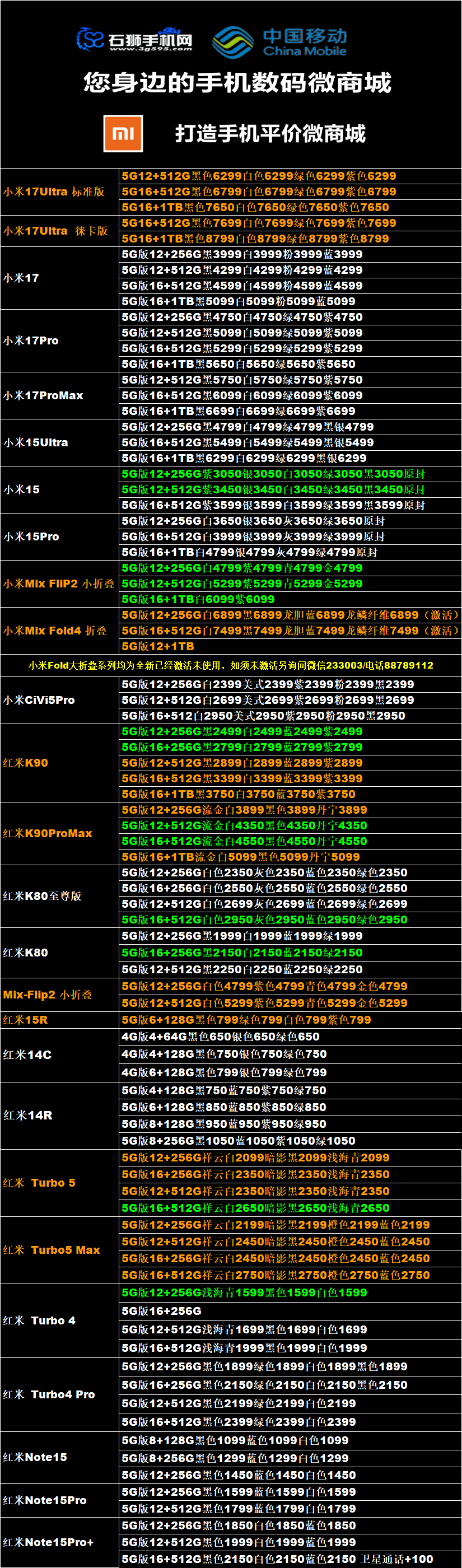
Task: Select the 小米17Ultra 徕卡版 model cell
Action: click(55, 231)
